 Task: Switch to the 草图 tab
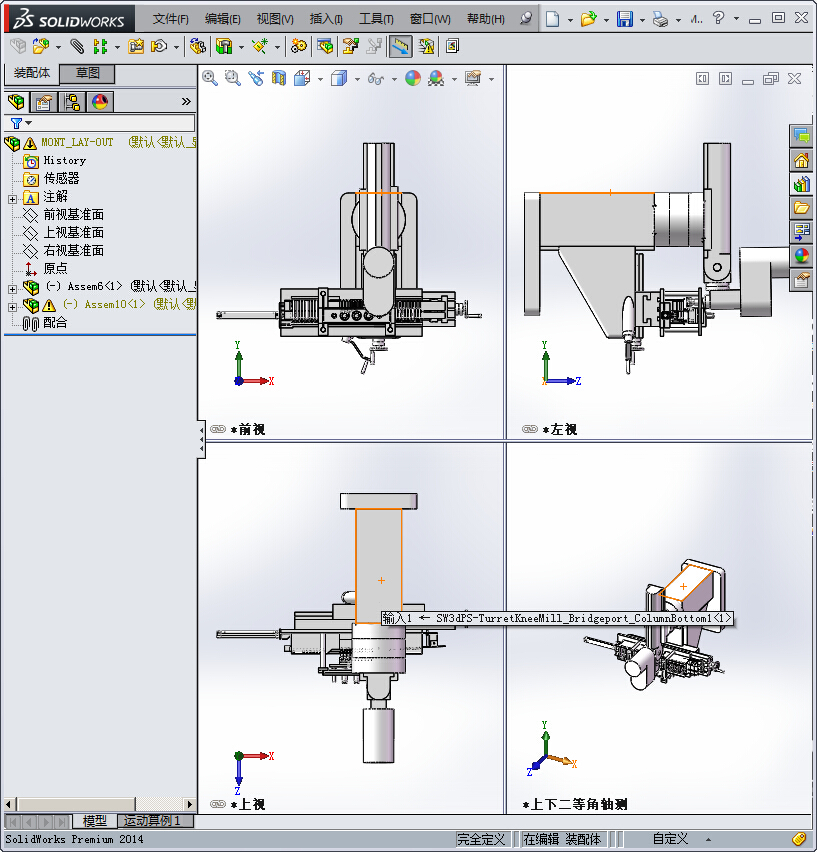tap(87, 73)
